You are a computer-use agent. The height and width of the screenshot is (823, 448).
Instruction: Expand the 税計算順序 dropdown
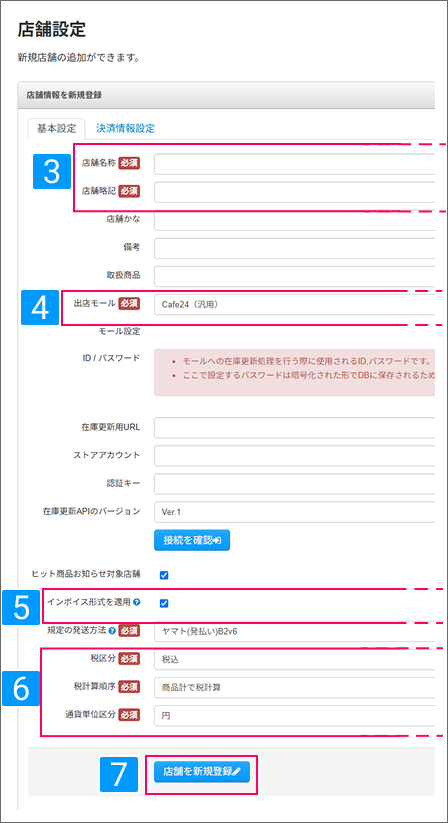(294, 687)
